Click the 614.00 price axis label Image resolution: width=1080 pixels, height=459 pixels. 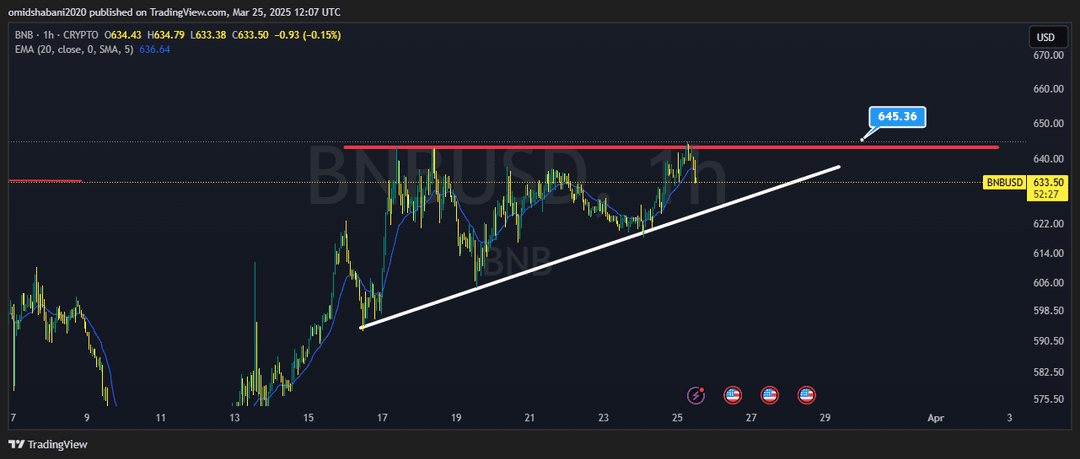(x=1048, y=253)
